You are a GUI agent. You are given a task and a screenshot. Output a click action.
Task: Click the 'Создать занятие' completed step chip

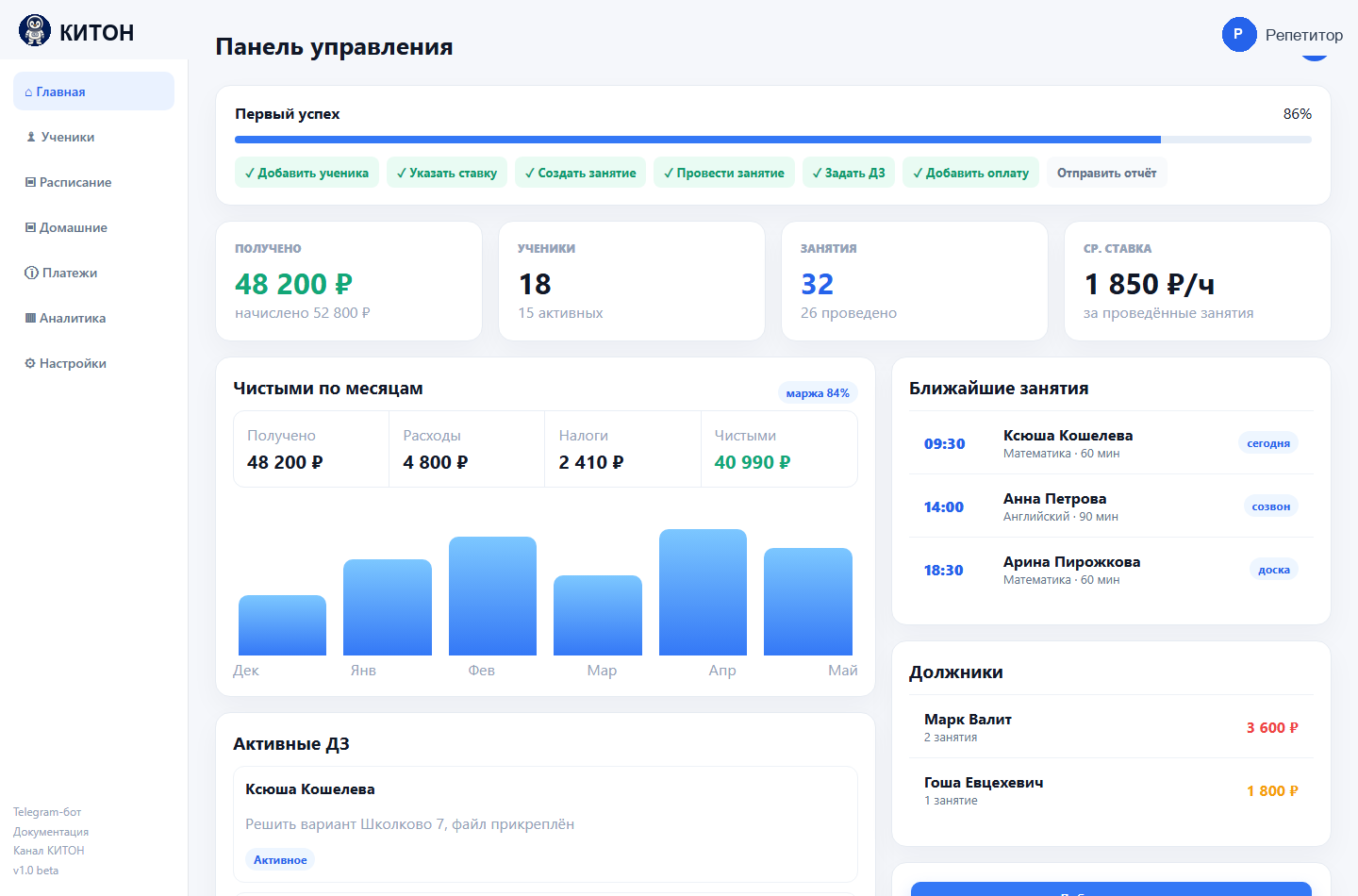click(x=580, y=173)
